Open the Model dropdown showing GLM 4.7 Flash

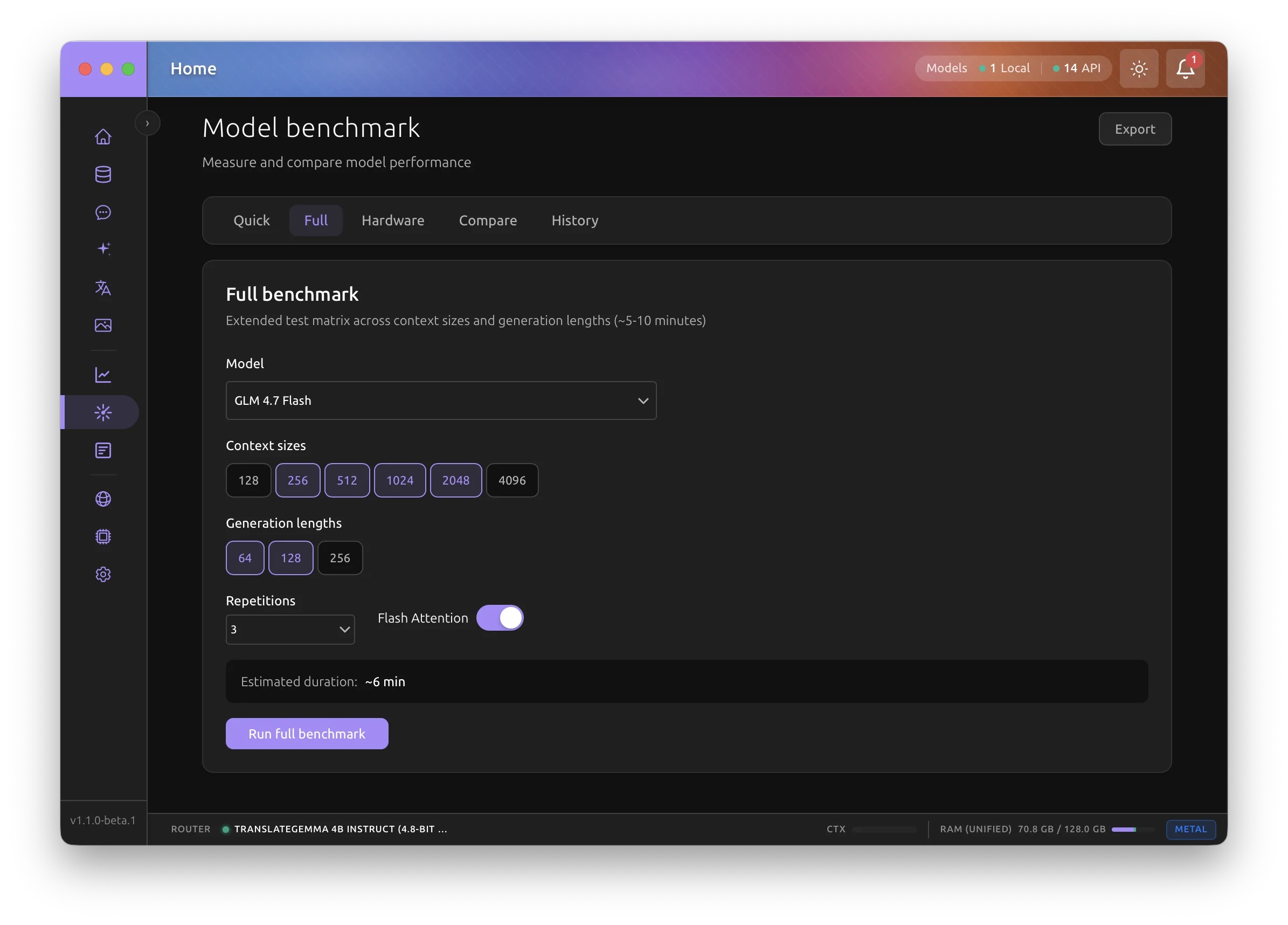point(441,401)
